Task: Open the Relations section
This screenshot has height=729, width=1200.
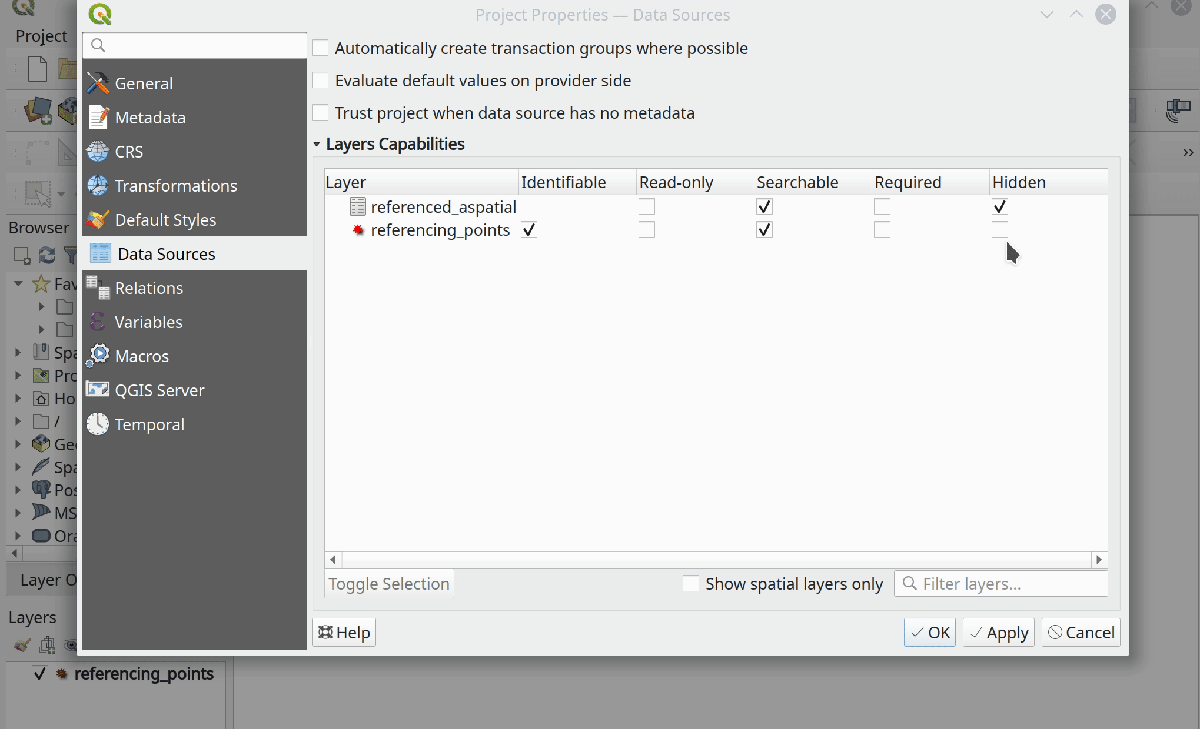Action: [148, 288]
